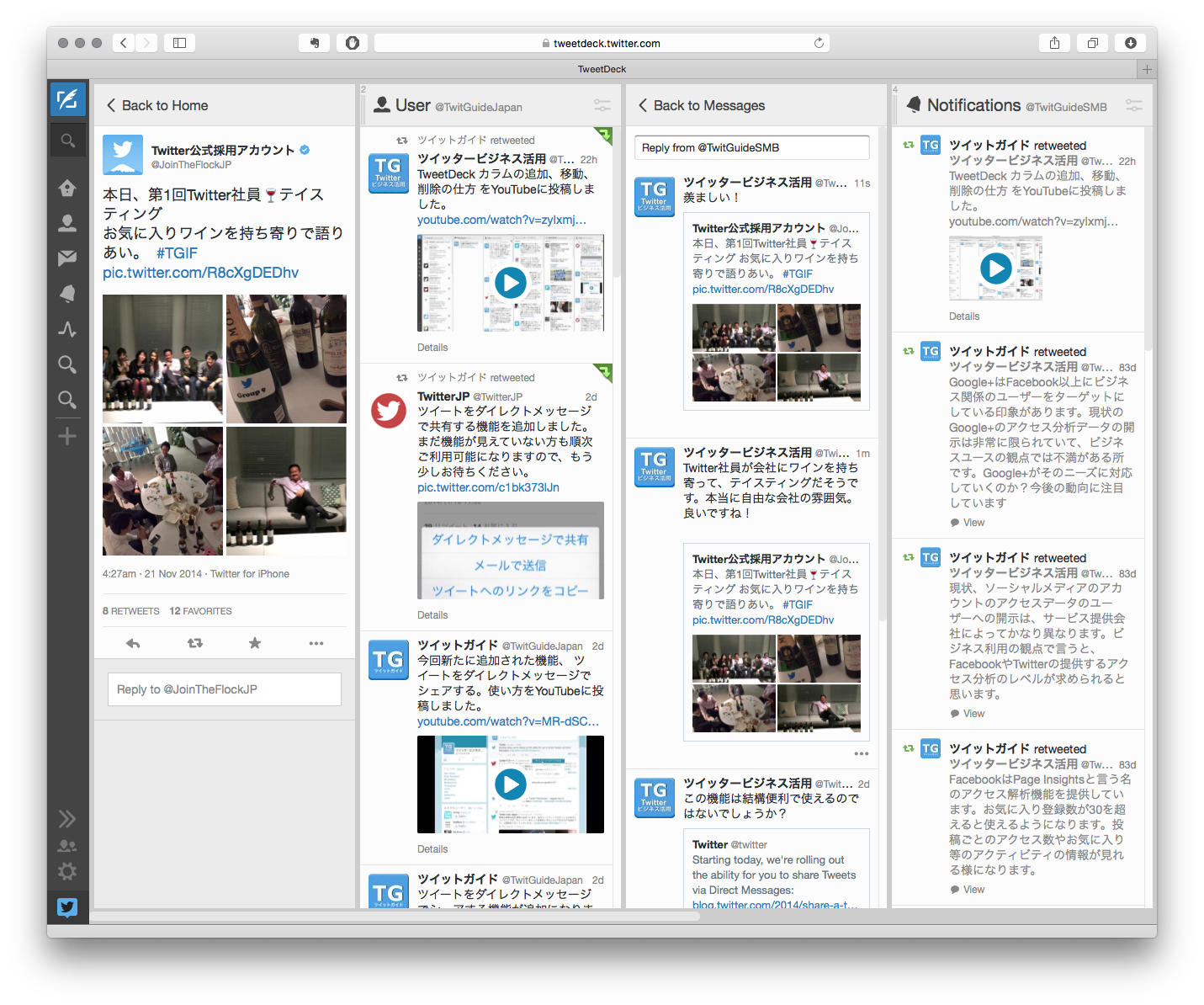Click Reply to @JoinTheFlockJP input field
The image size is (1204, 1005).
225,689
